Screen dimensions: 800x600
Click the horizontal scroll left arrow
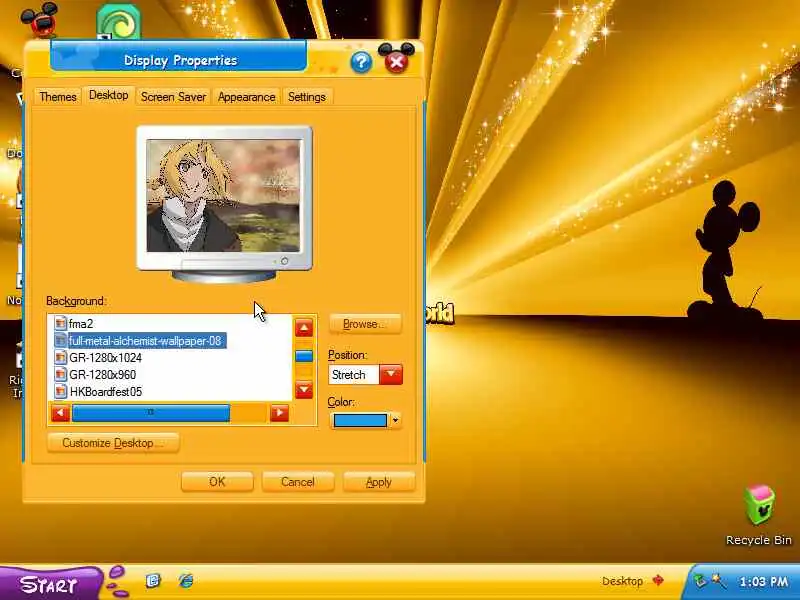point(60,413)
